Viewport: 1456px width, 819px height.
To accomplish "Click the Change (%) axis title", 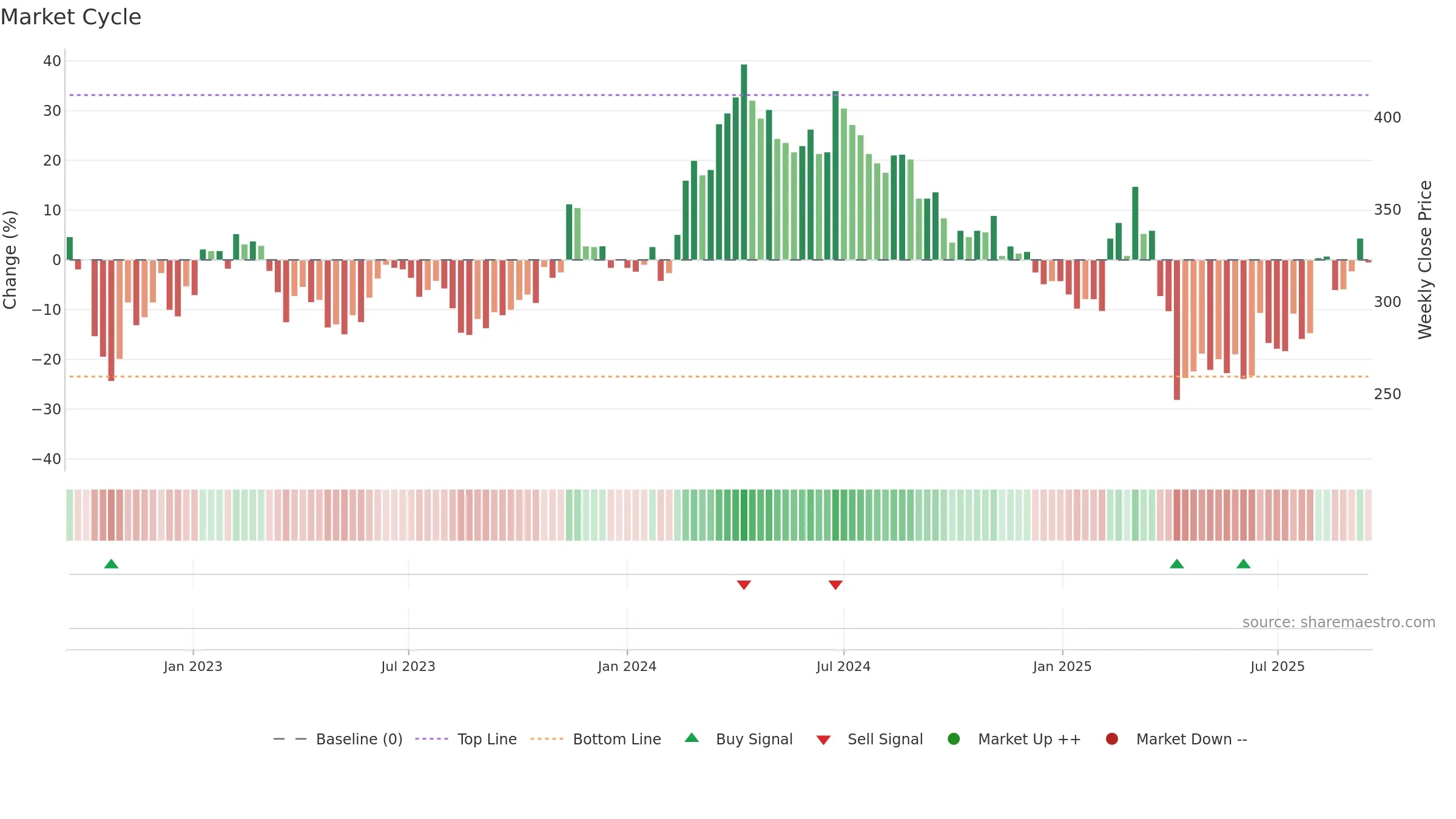I will (10, 260).
